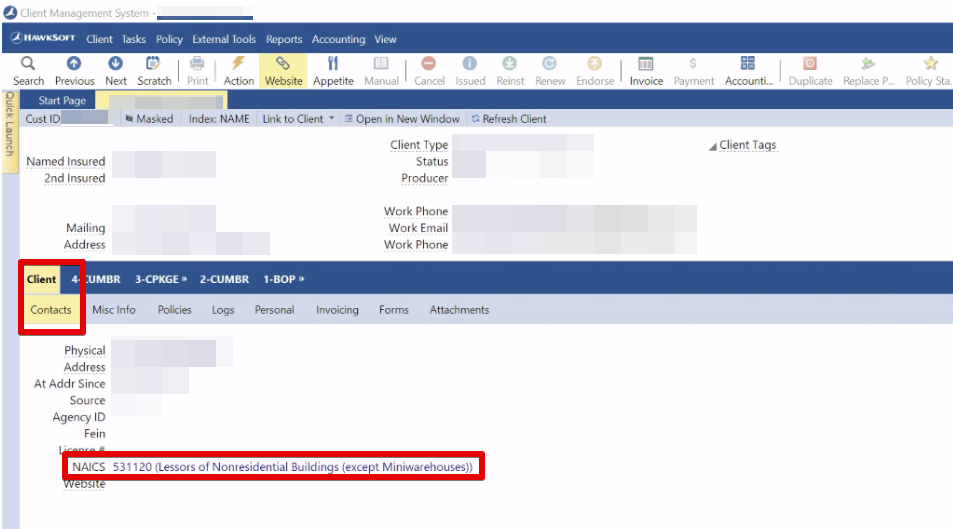Click the Replace Policy icon

coord(868,63)
